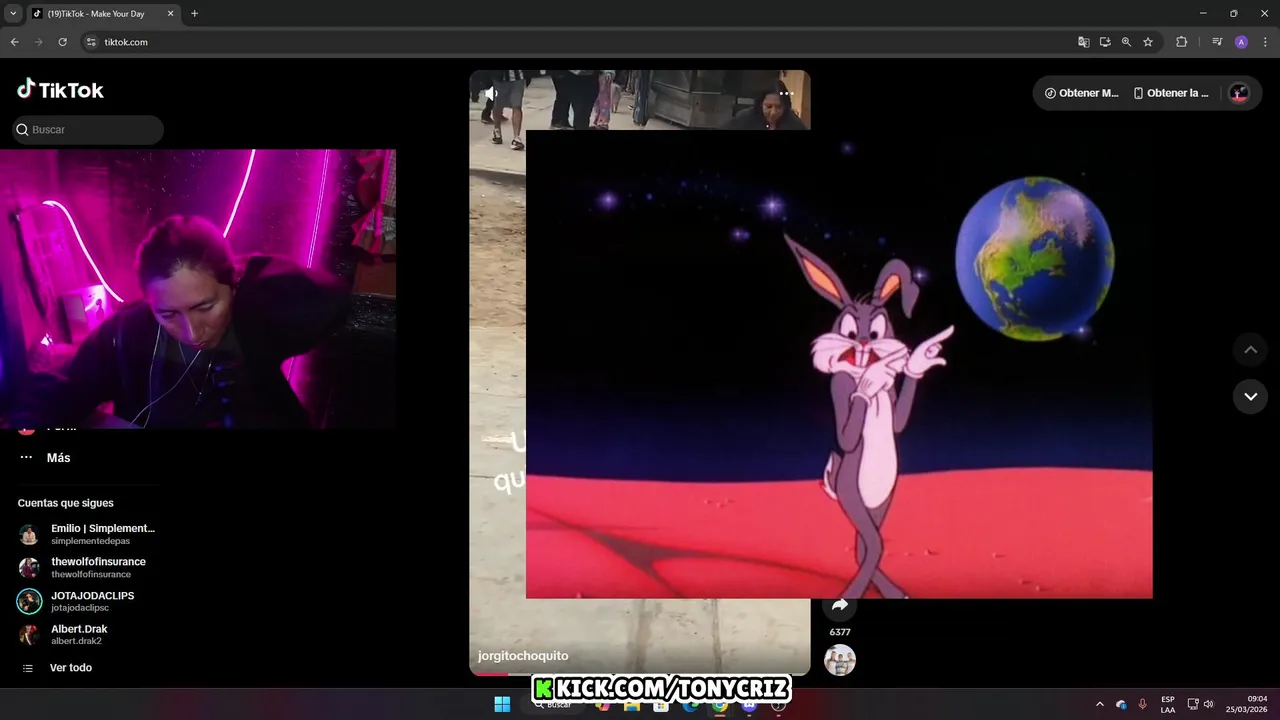Open the media controls icon in toolbar
Viewport: 1280px width, 720px height.
[1217, 42]
